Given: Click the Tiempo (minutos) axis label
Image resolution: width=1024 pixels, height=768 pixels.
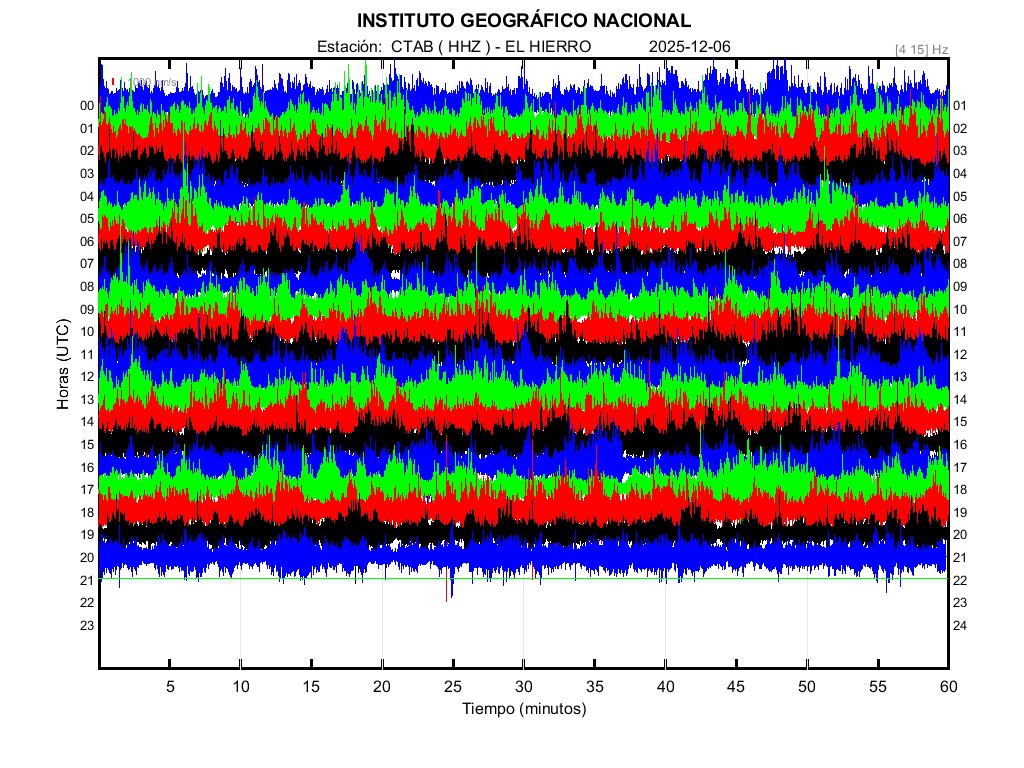Looking at the screenshot, I should click(523, 709).
